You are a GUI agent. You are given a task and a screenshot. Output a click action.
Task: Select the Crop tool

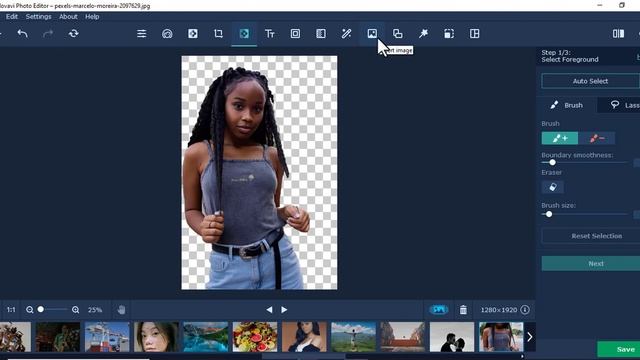click(218, 33)
